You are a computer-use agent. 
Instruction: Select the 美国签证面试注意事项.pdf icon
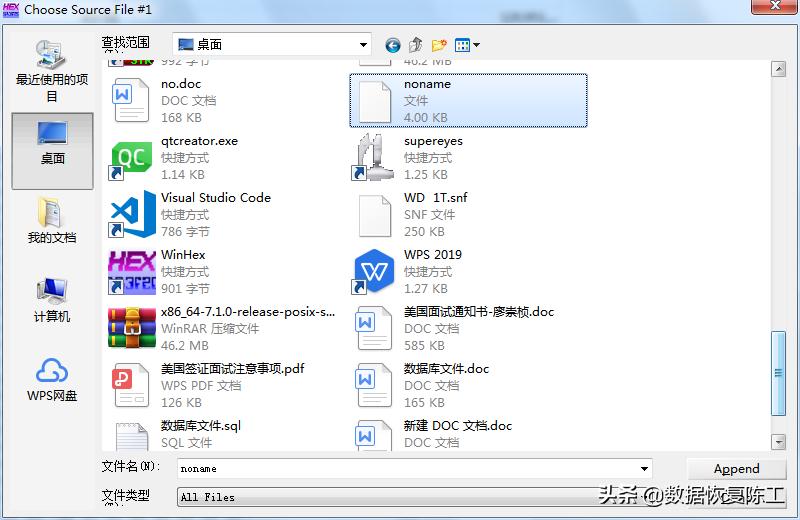click(x=131, y=385)
